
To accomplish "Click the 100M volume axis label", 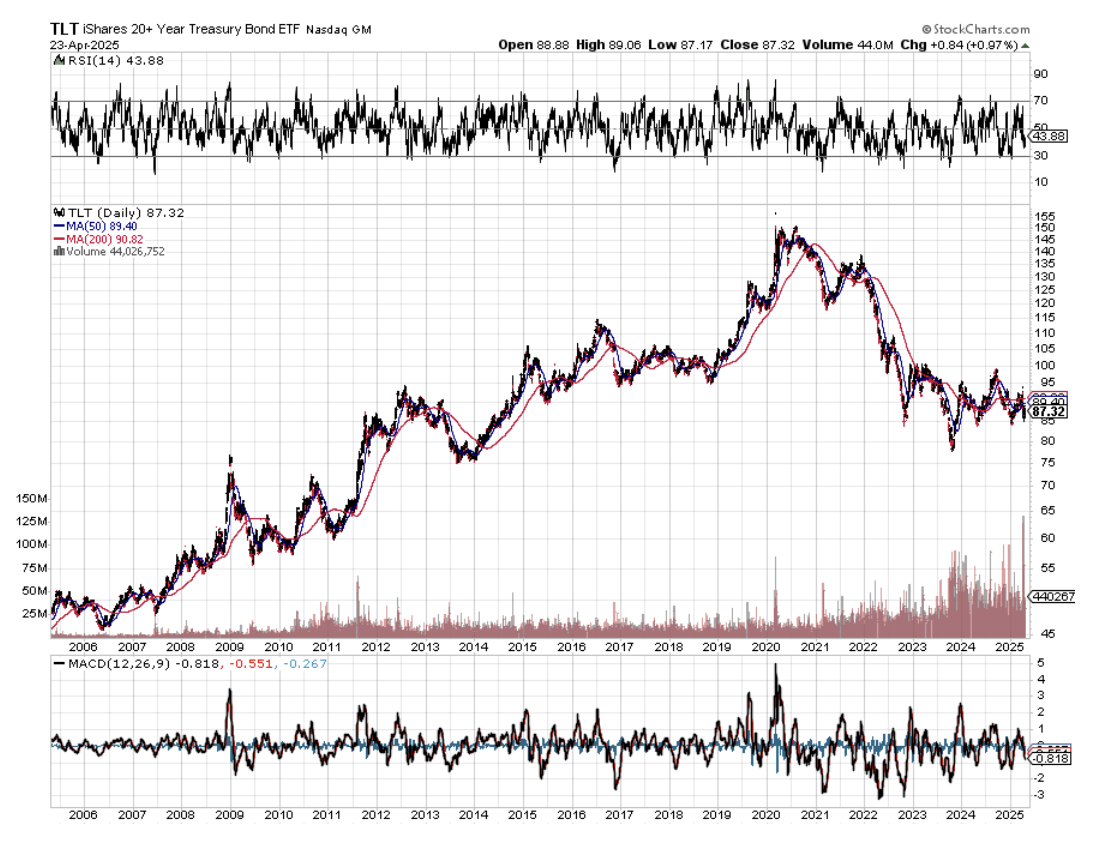I will pyautogui.click(x=31, y=544).
